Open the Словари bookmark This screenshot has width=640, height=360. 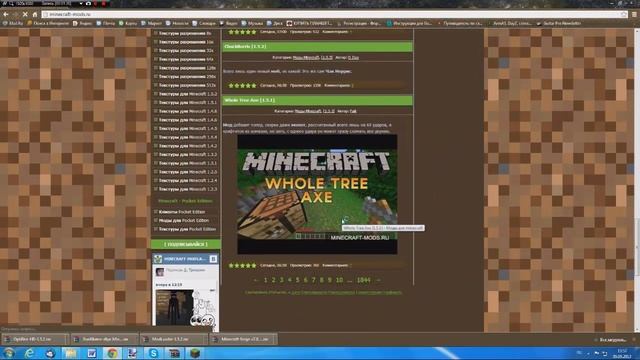coord(204,23)
